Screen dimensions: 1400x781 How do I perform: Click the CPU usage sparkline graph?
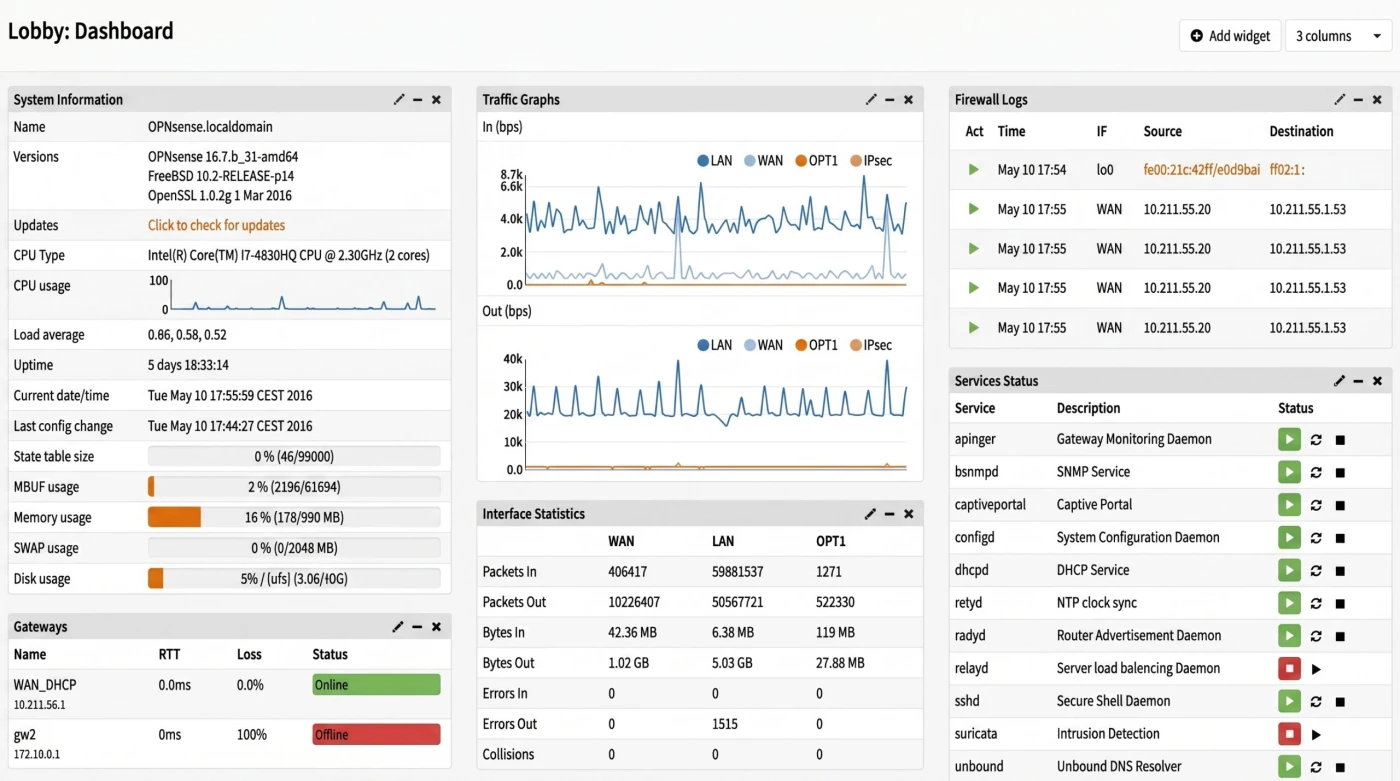303,295
